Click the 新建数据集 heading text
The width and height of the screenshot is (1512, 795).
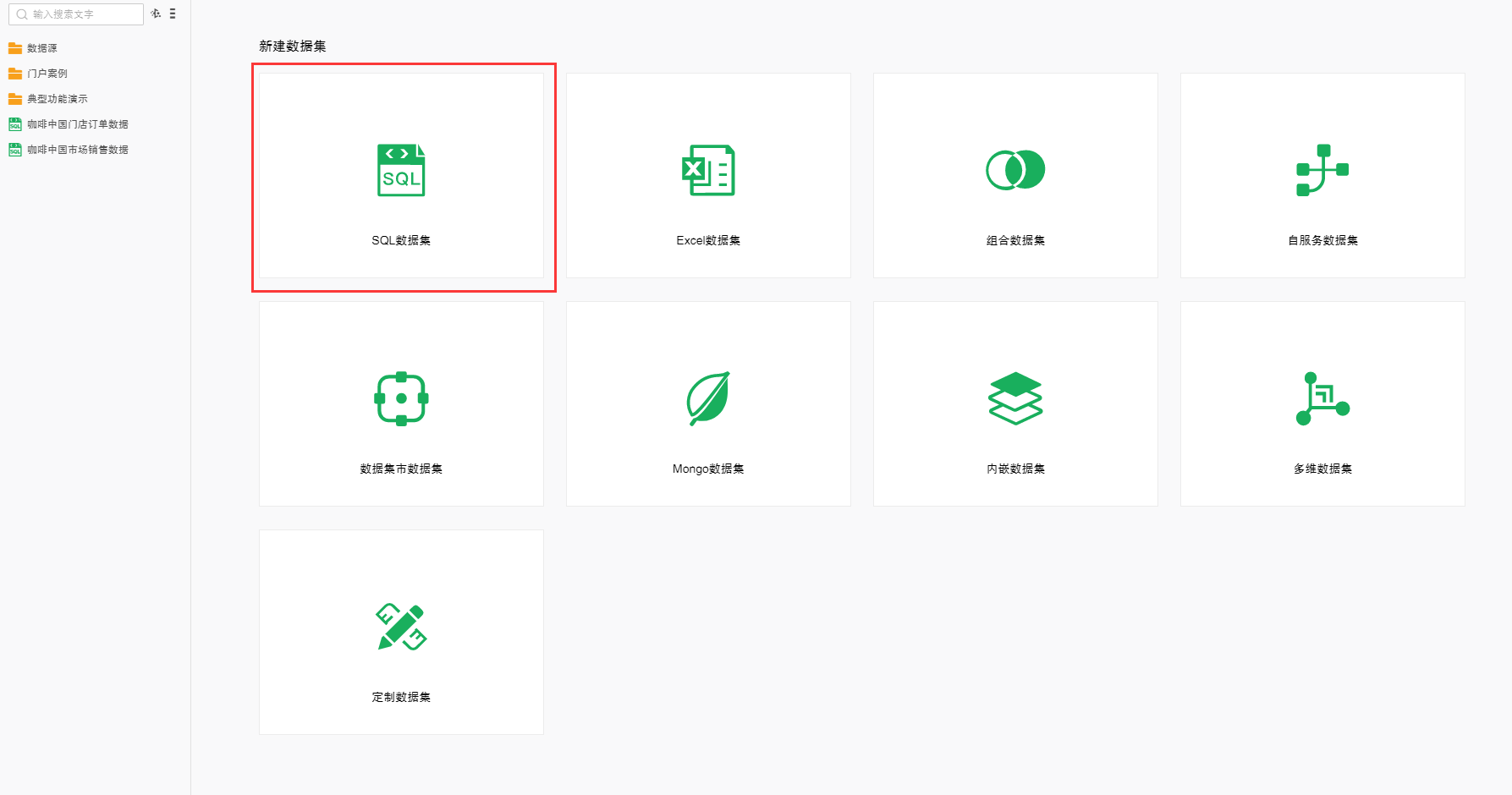tap(293, 47)
